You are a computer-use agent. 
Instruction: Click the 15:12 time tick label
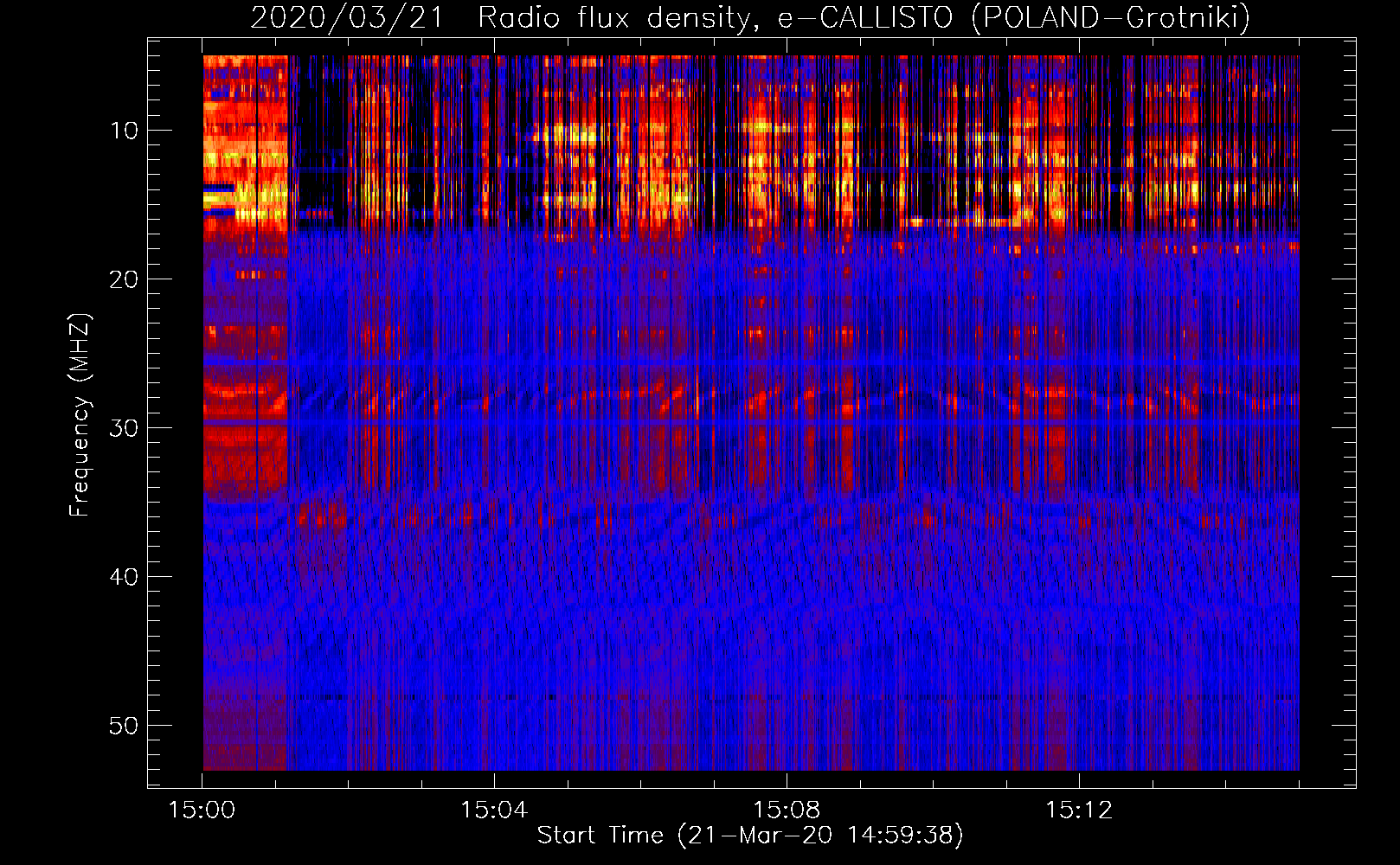1079,811
